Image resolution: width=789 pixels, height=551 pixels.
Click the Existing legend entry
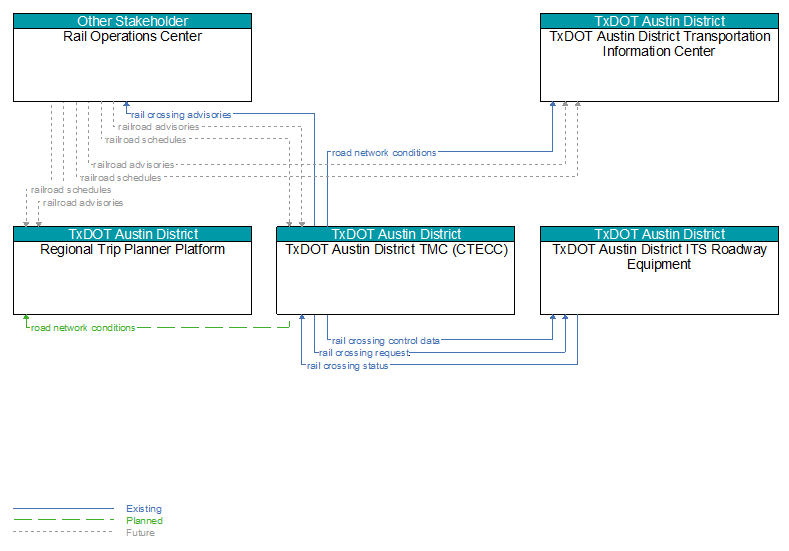pos(144,509)
